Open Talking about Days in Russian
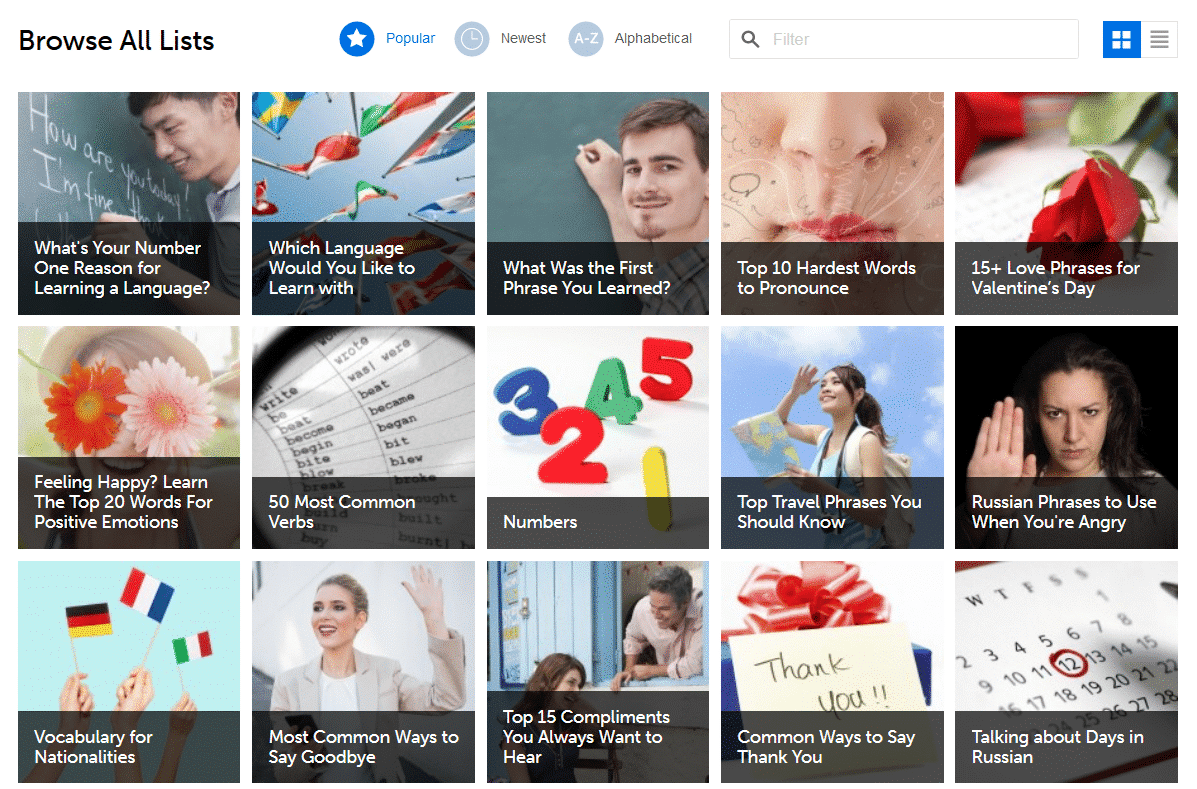 tap(1066, 671)
